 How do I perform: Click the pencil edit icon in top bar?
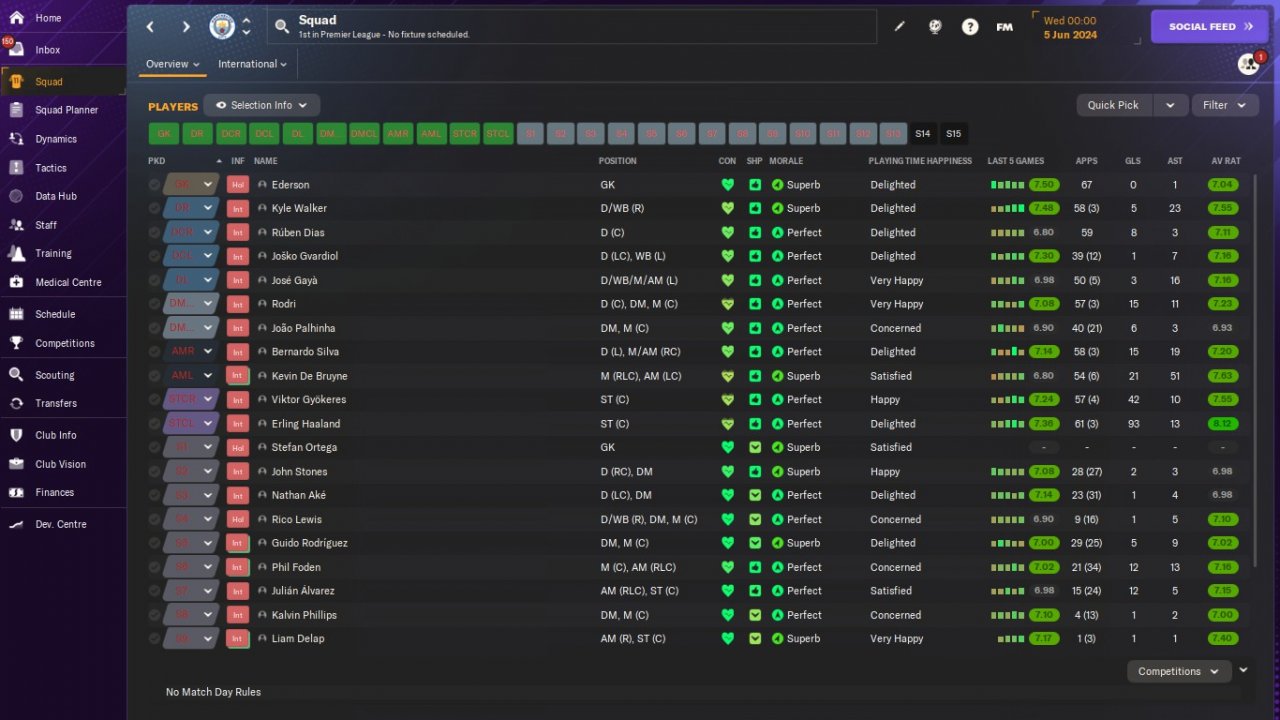point(899,27)
